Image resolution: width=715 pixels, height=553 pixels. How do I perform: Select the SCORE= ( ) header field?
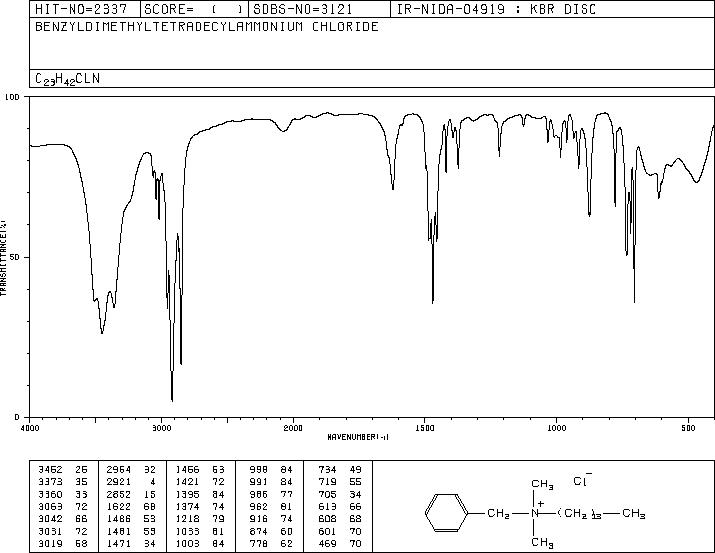[194, 9]
